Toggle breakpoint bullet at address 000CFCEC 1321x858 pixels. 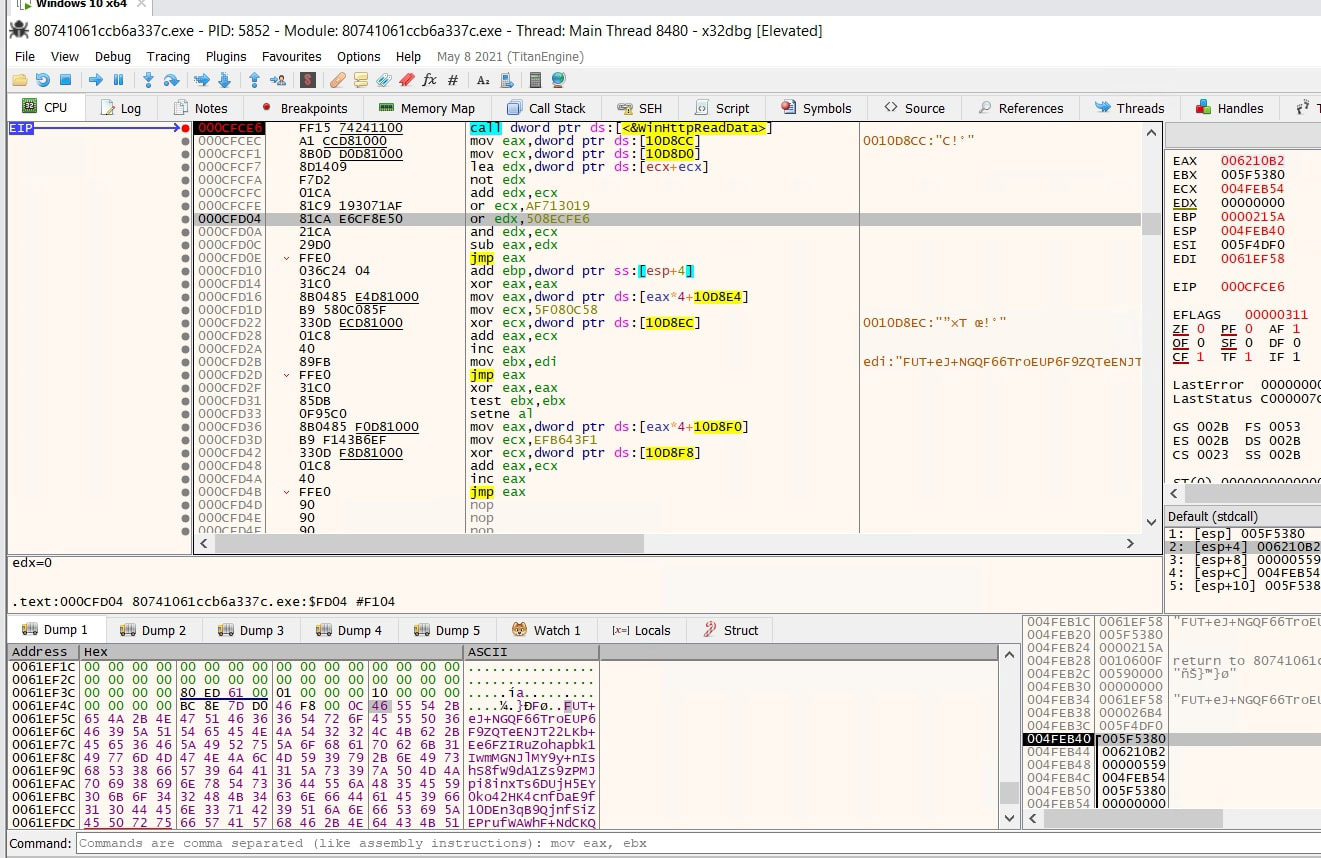185,141
